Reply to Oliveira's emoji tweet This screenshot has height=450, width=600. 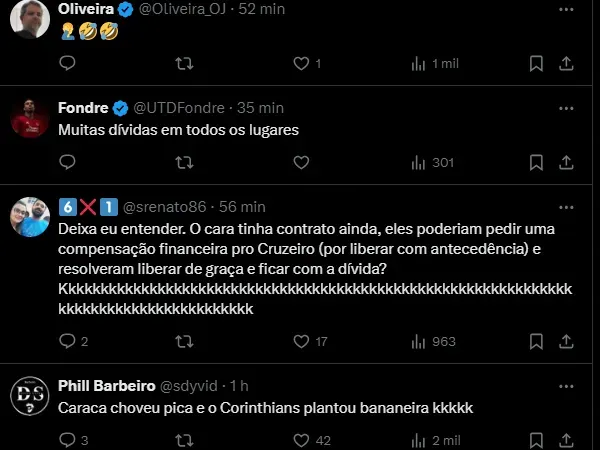[x=67, y=63]
